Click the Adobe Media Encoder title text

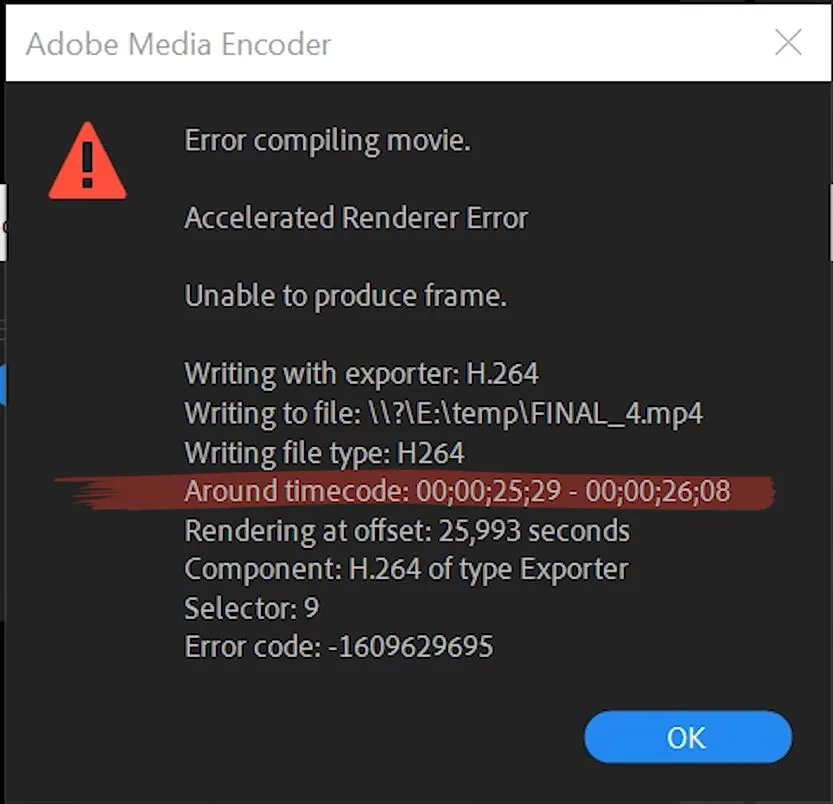pyautogui.click(x=178, y=44)
